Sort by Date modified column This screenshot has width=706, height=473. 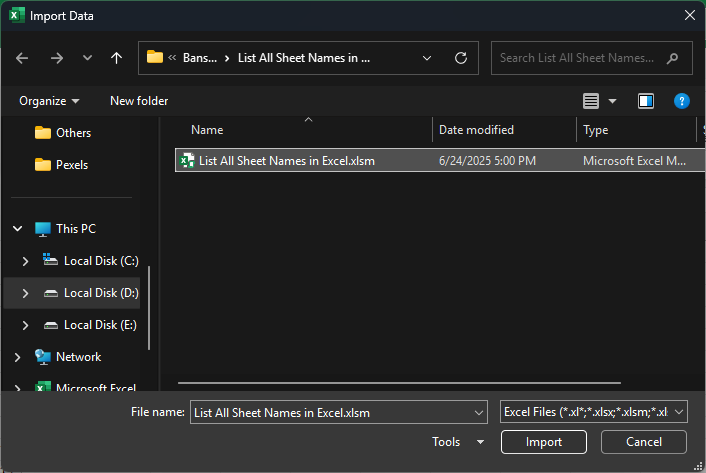(476, 130)
